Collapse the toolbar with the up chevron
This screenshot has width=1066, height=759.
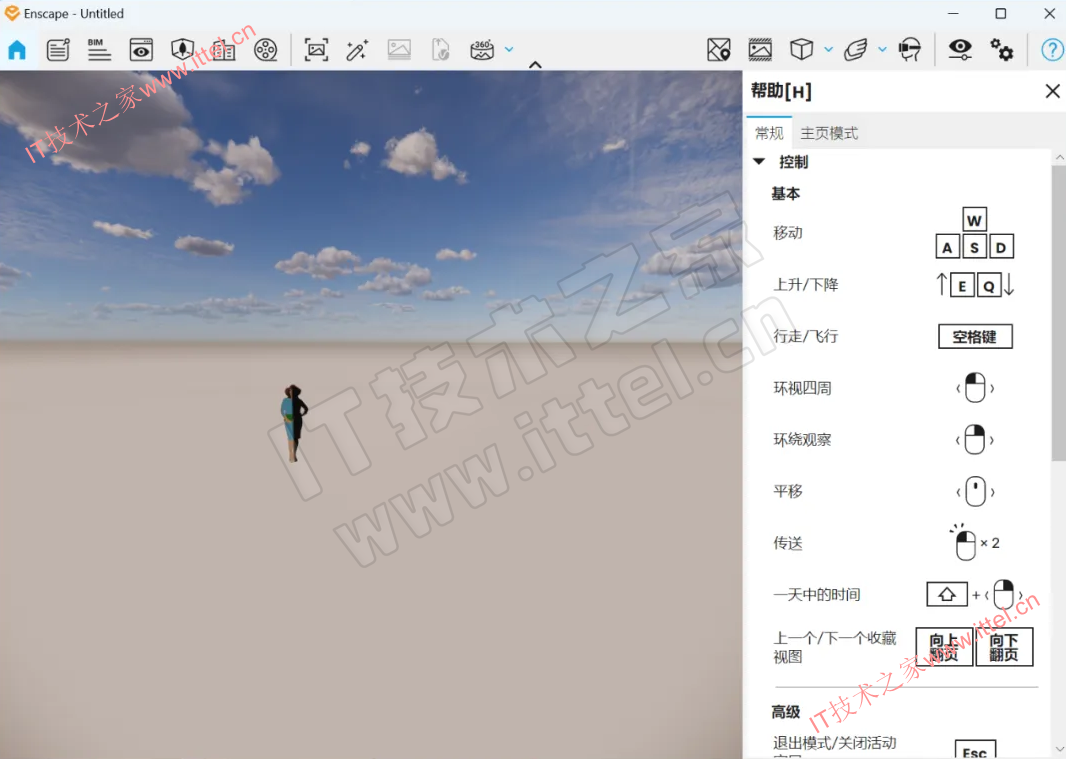click(x=535, y=65)
